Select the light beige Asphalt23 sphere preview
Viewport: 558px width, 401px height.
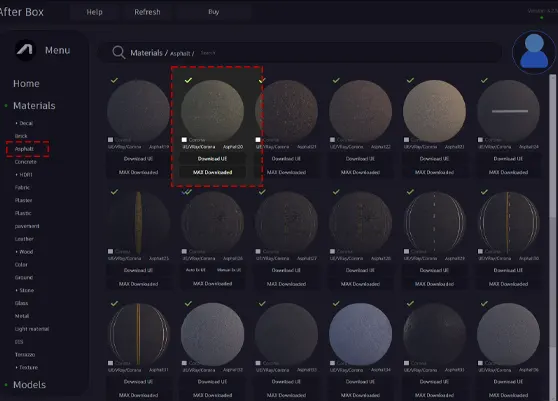pyautogui.click(x=434, y=111)
